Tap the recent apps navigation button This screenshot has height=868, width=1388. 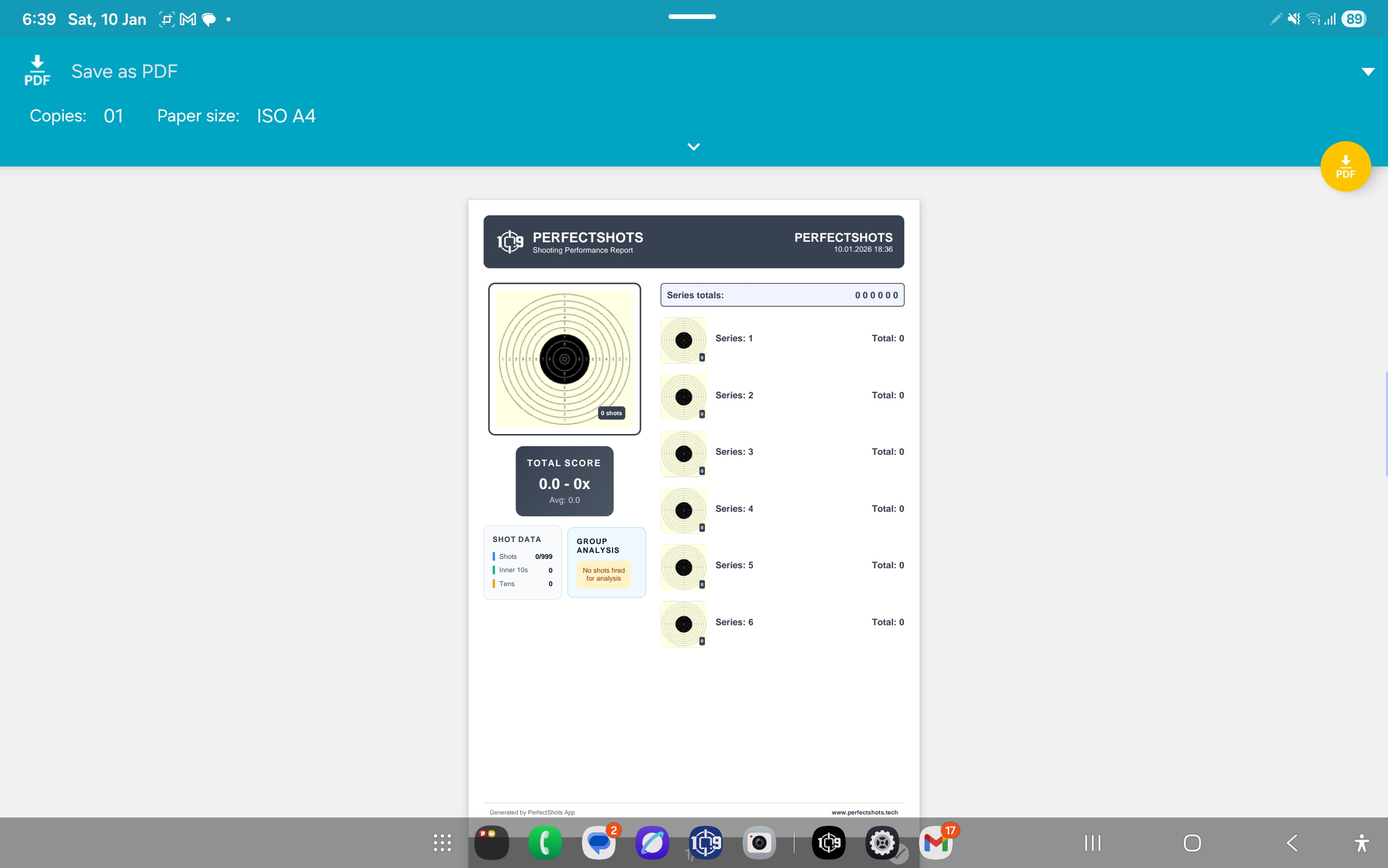click(1092, 843)
